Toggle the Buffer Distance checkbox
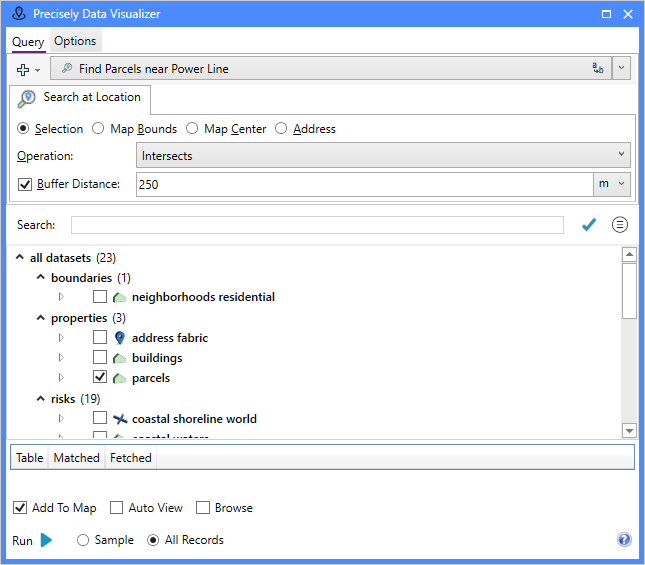This screenshot has width=645, height=565. coord(25,184)
